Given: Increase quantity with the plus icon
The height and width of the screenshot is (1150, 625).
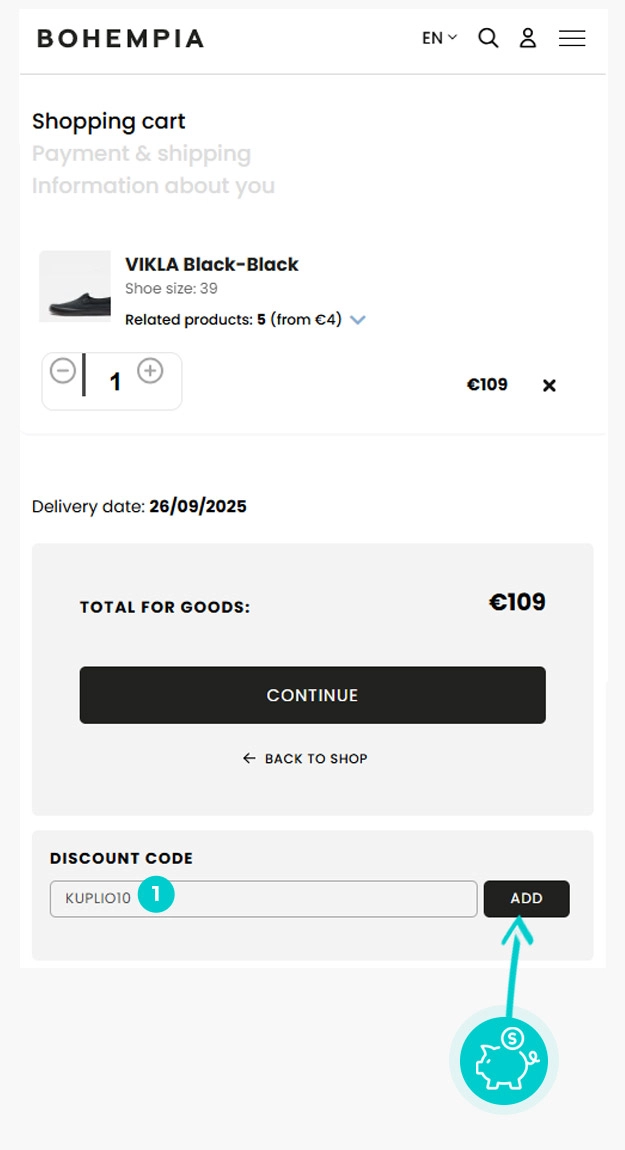Looking at the screenshot, I should (x=150, y=371).
